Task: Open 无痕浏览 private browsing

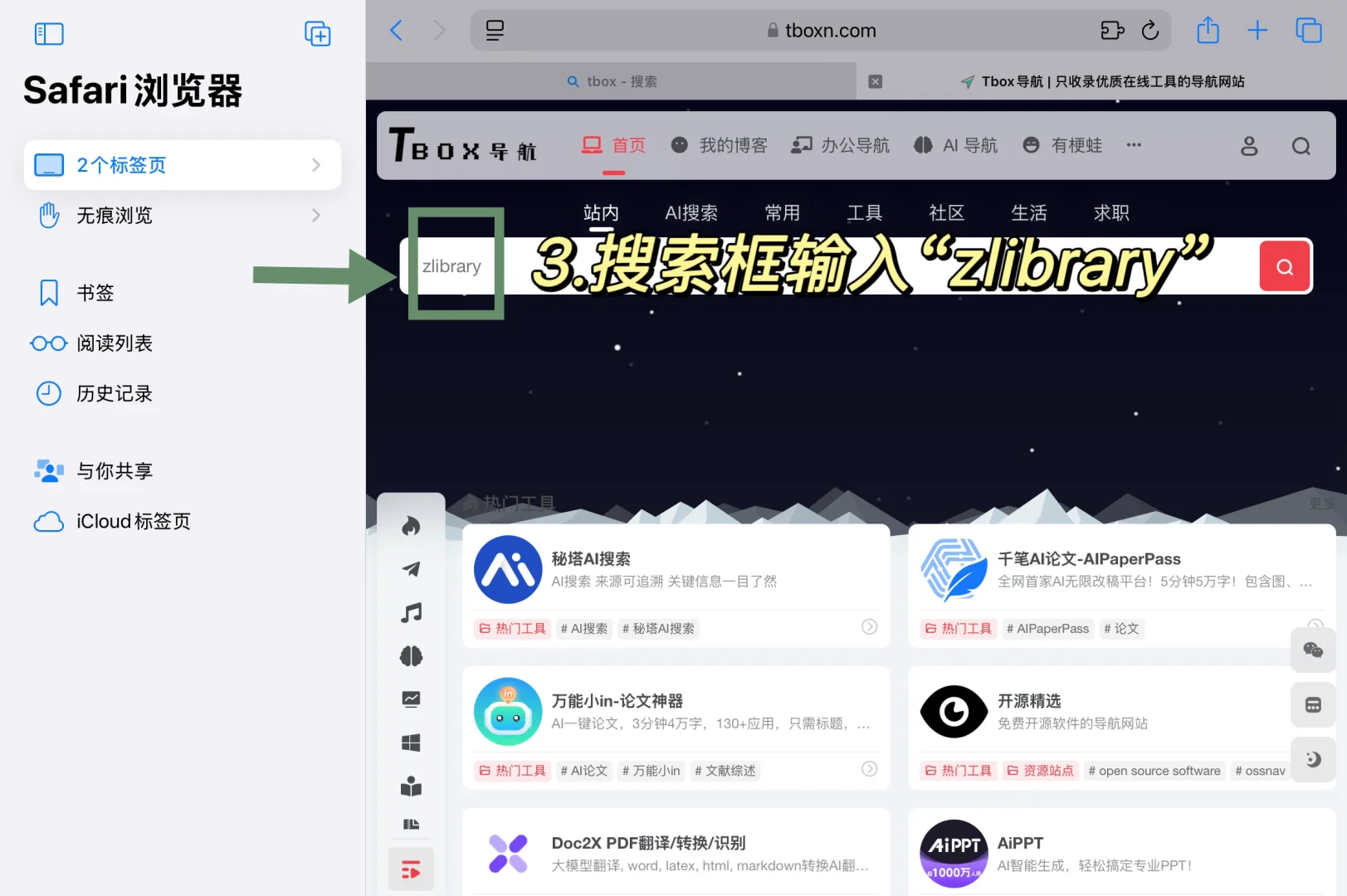Action: click(x=183, y=216)
